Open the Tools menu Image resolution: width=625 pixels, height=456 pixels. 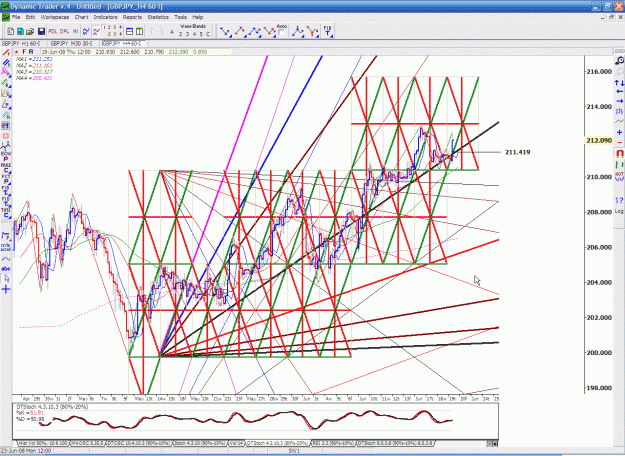pyautogui.click(x=180, y=17)
